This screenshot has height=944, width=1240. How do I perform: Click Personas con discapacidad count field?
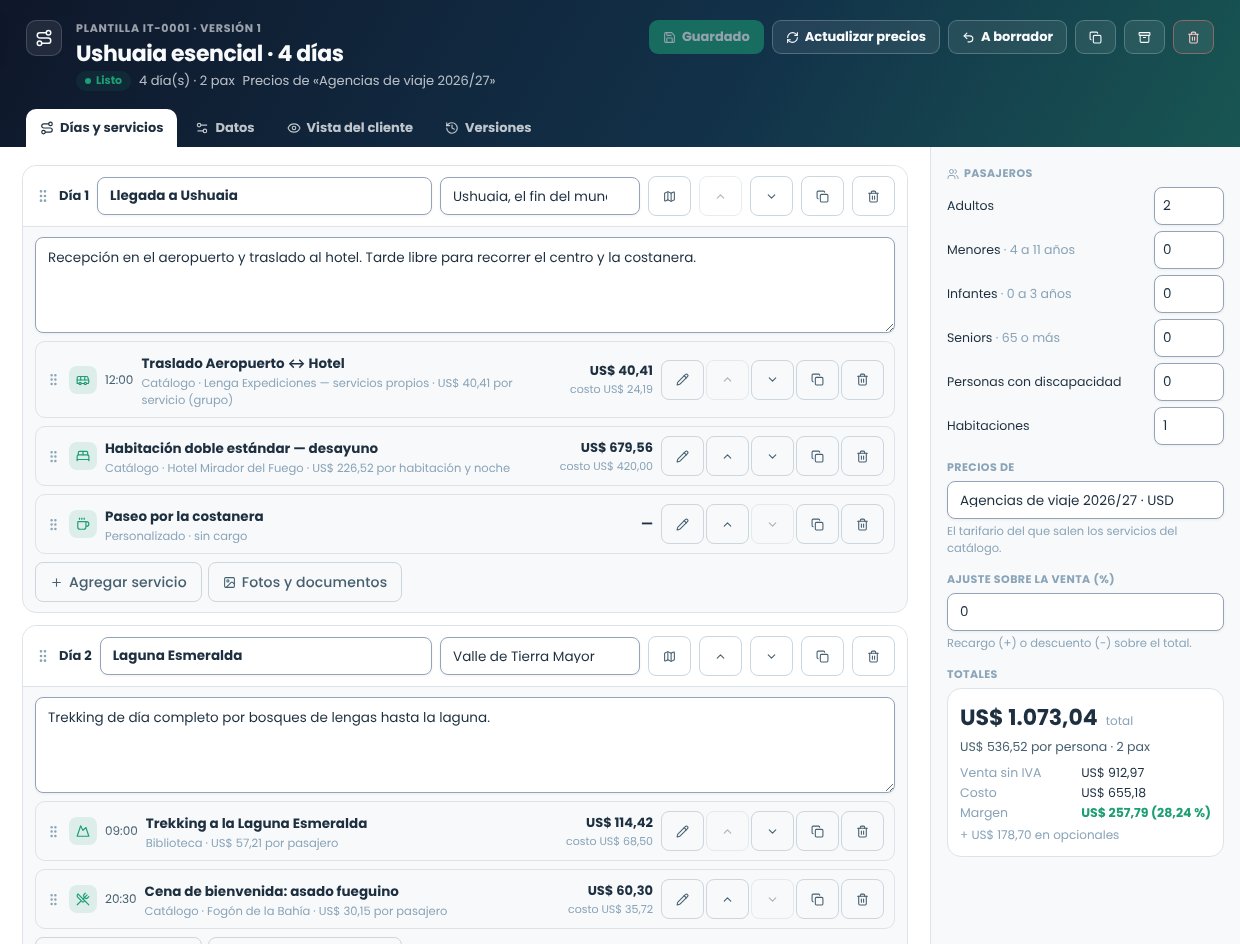click(1188, 382)
